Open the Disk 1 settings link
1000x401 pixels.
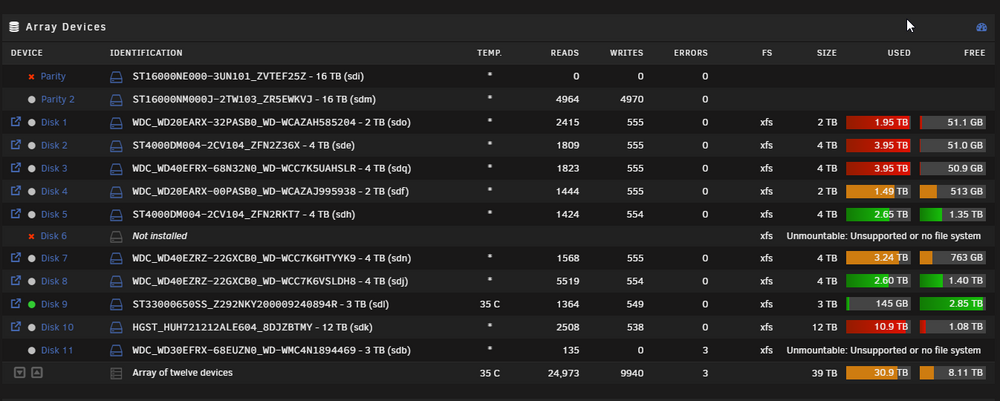point(54,122)
